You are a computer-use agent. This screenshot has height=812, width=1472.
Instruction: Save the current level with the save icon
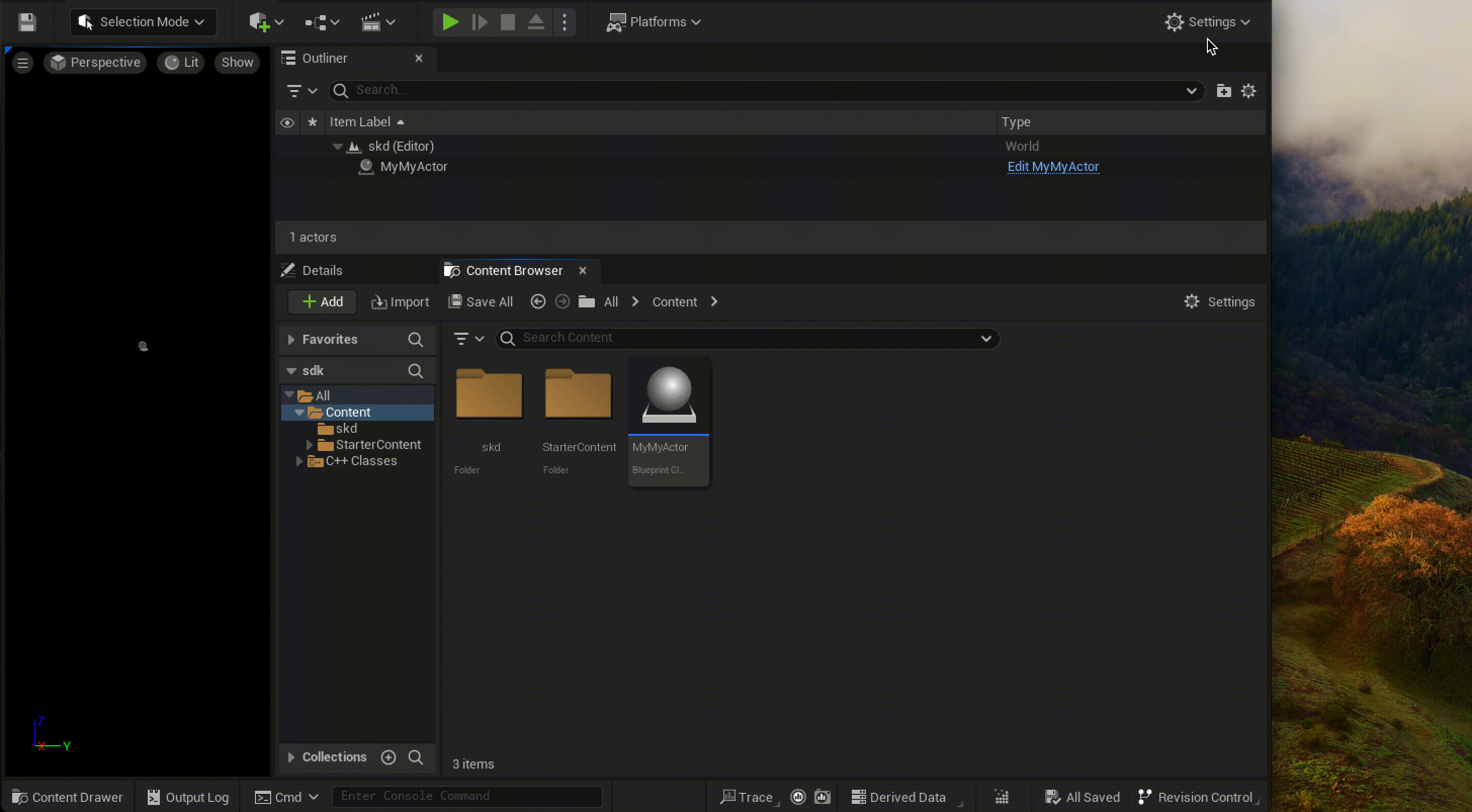[x=27, y=22]
